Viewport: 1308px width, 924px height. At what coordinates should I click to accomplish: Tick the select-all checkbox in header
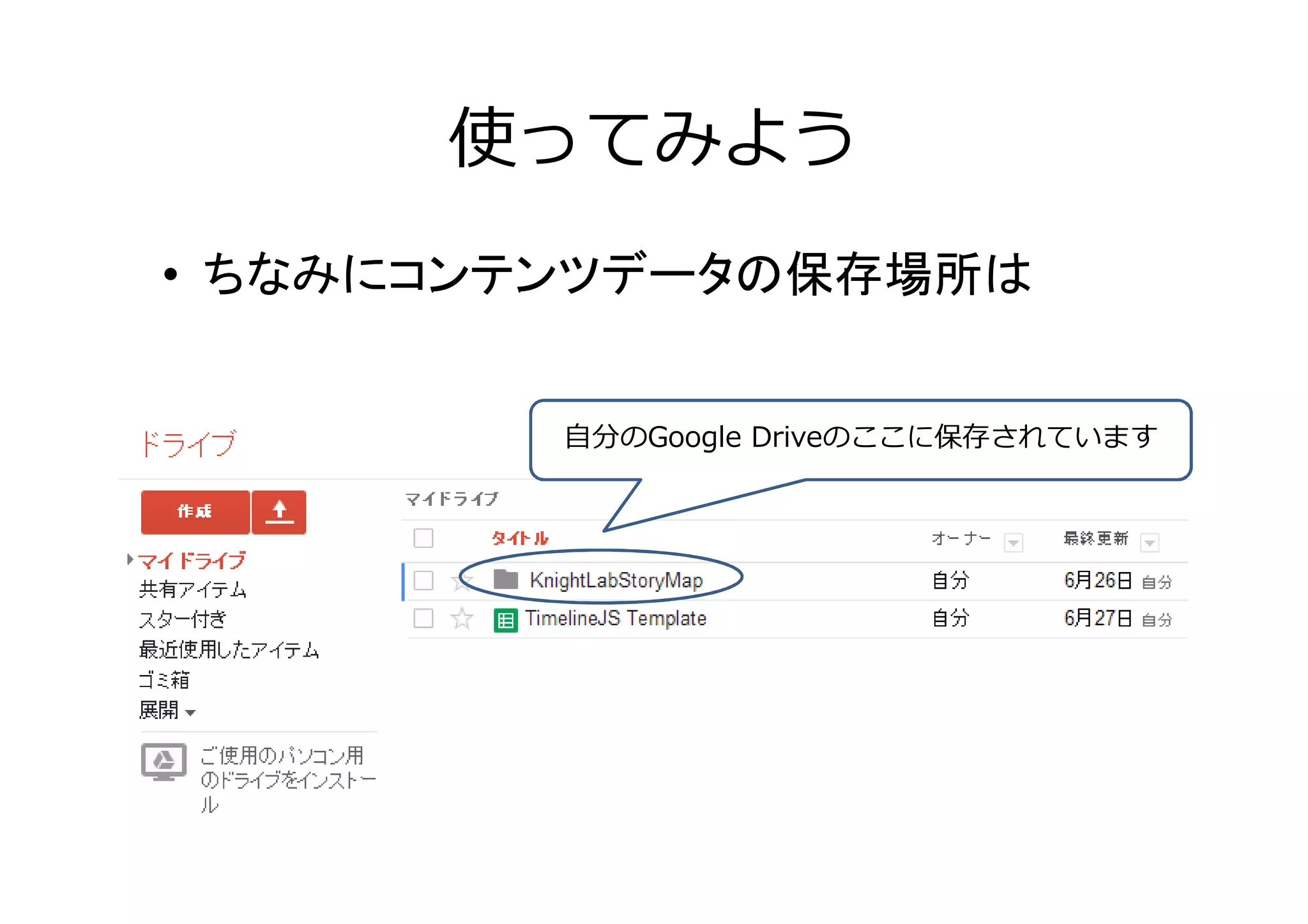[423, 538]
